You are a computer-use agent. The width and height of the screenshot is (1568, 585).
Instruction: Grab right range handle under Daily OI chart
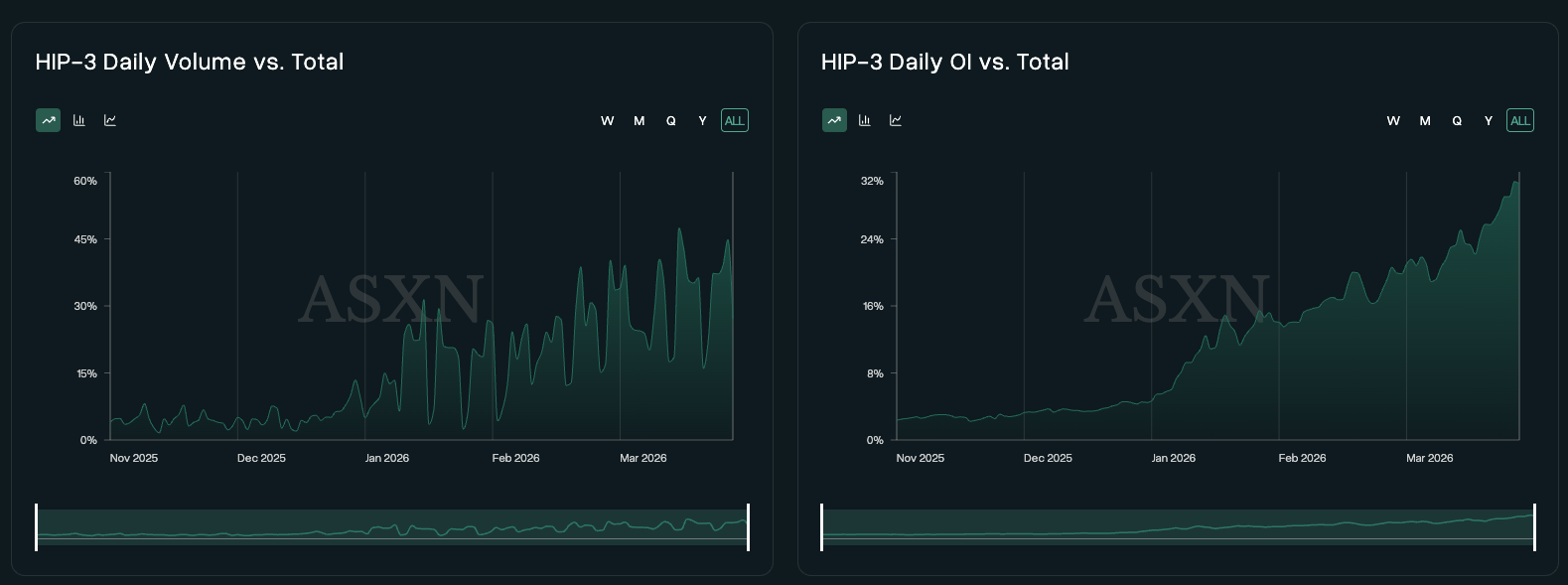tap(1534, 527)
